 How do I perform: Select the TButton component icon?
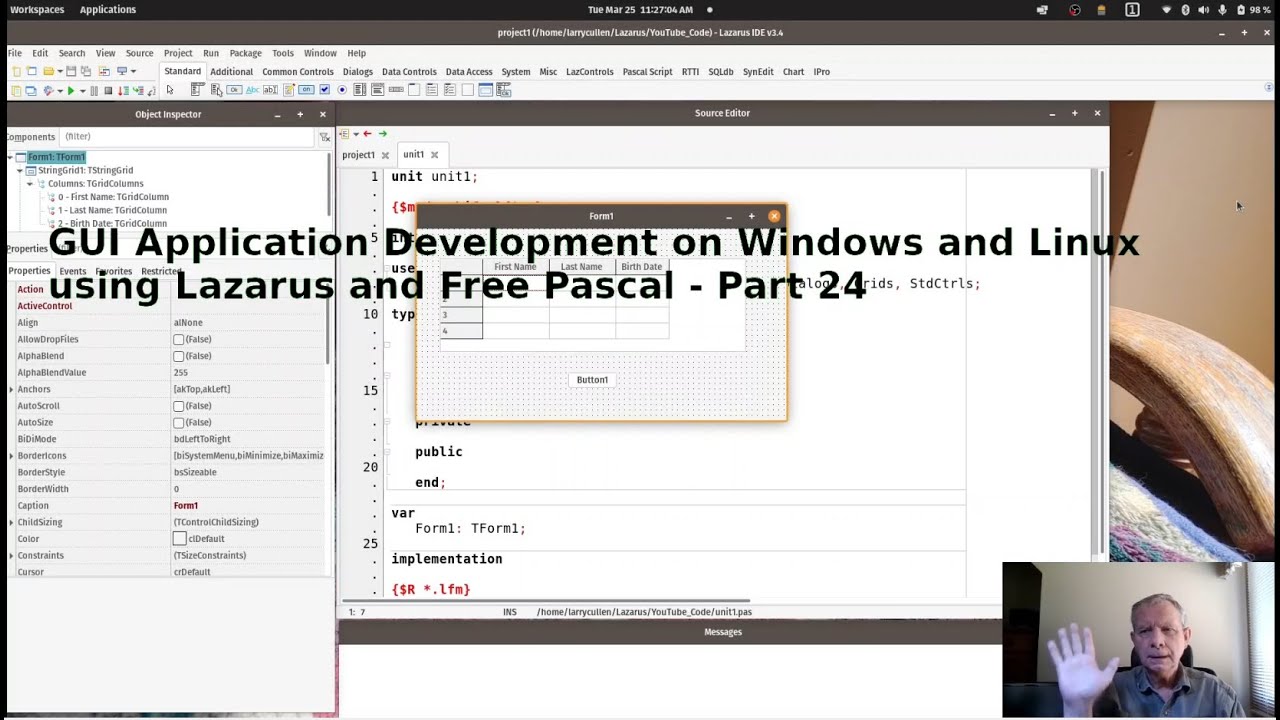[234, 90]
